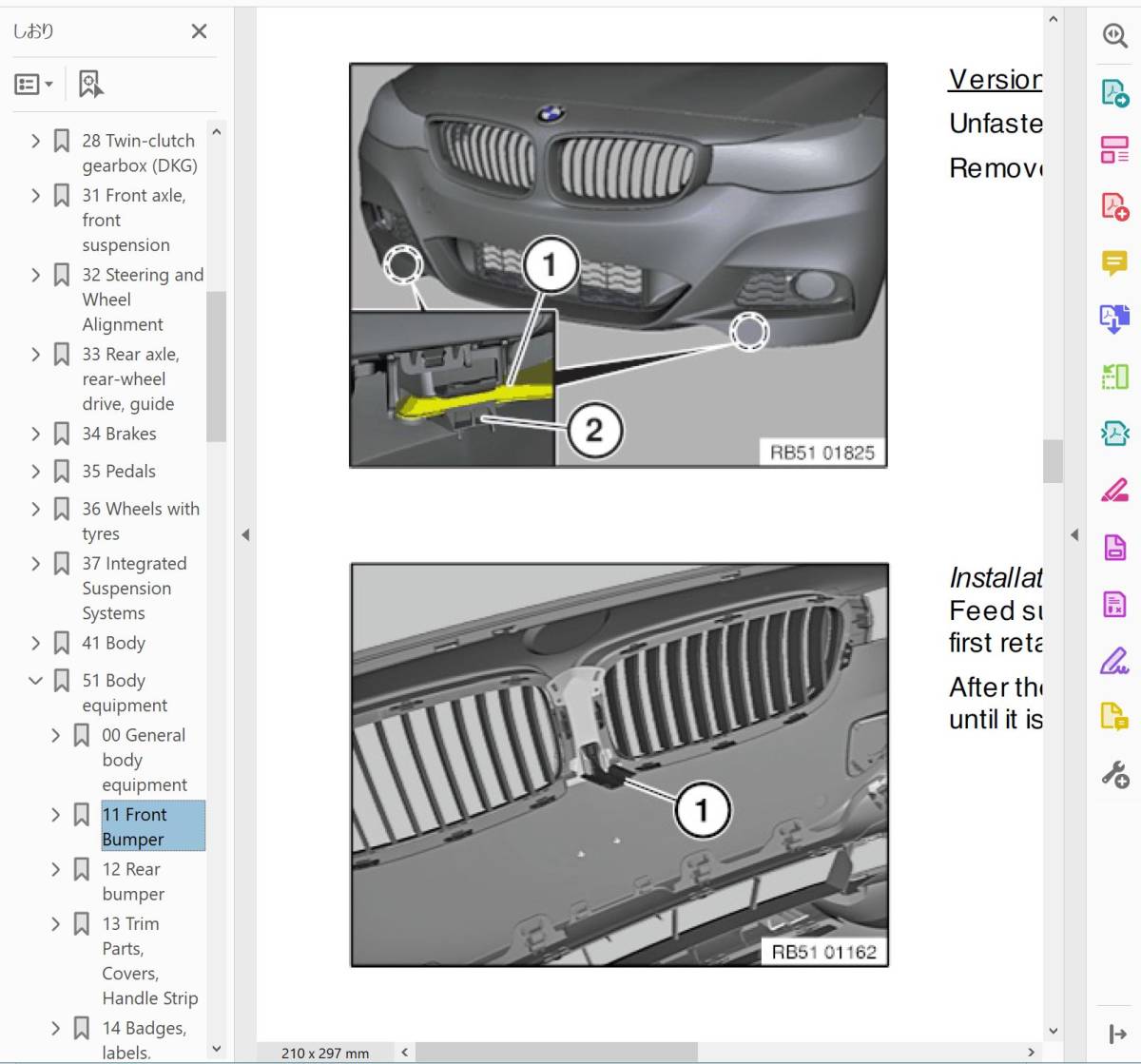Expand the 32 Steering and Wheel Alignment bookmark
Screen dimensions: 1141x1064
pos(35,275)
